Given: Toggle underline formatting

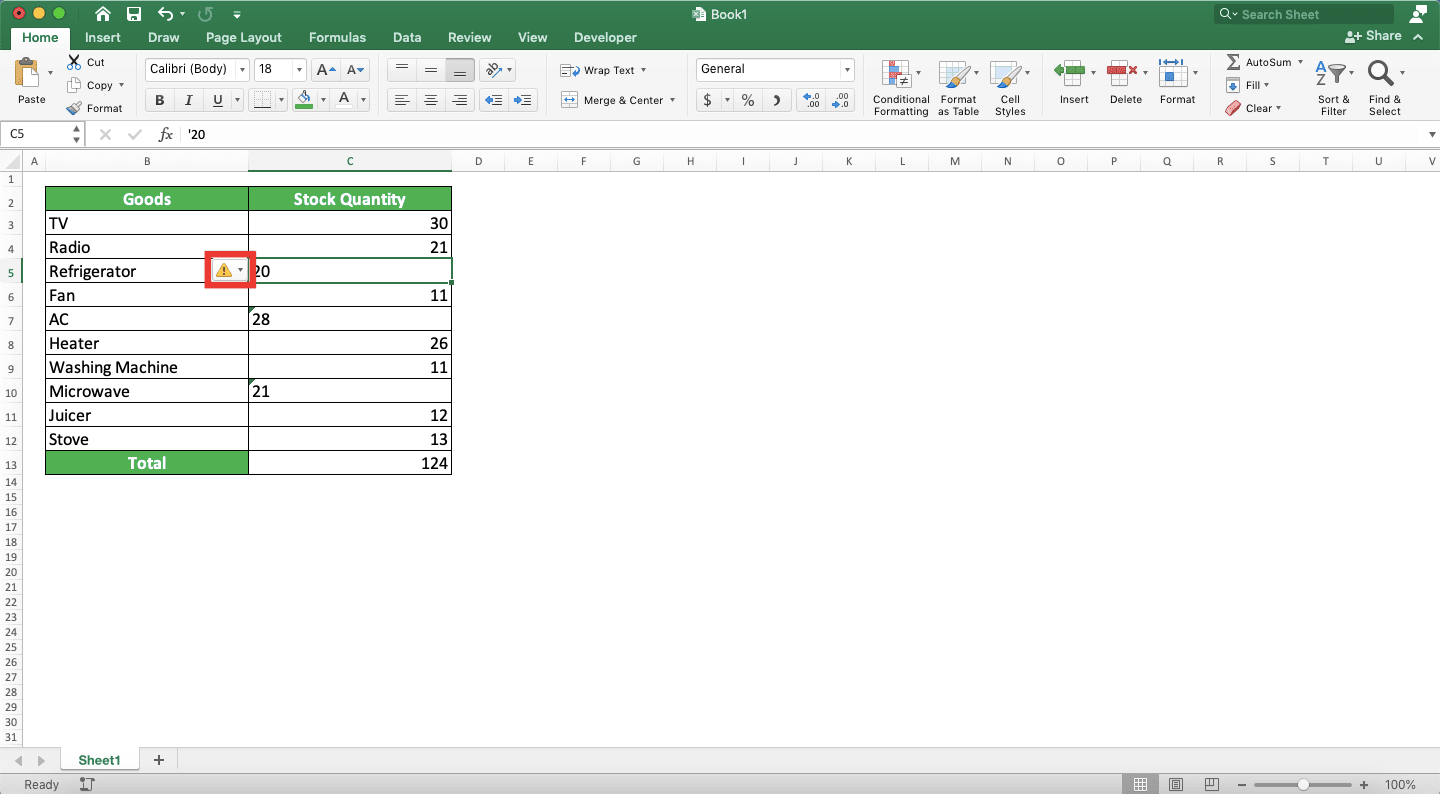Looking at the screenshot, I should point(215,99).
